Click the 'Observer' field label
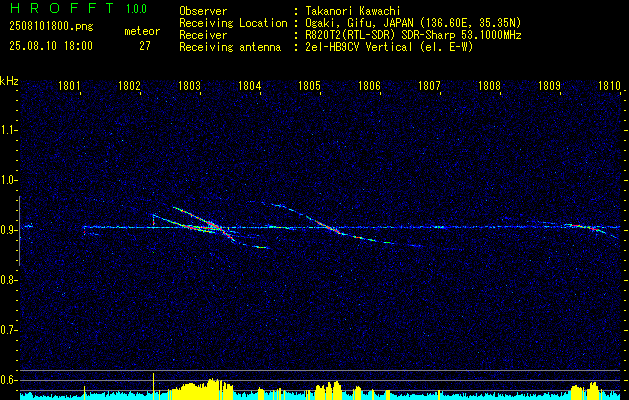The width and height of the screenshot is (629, 400). (203, 11)
